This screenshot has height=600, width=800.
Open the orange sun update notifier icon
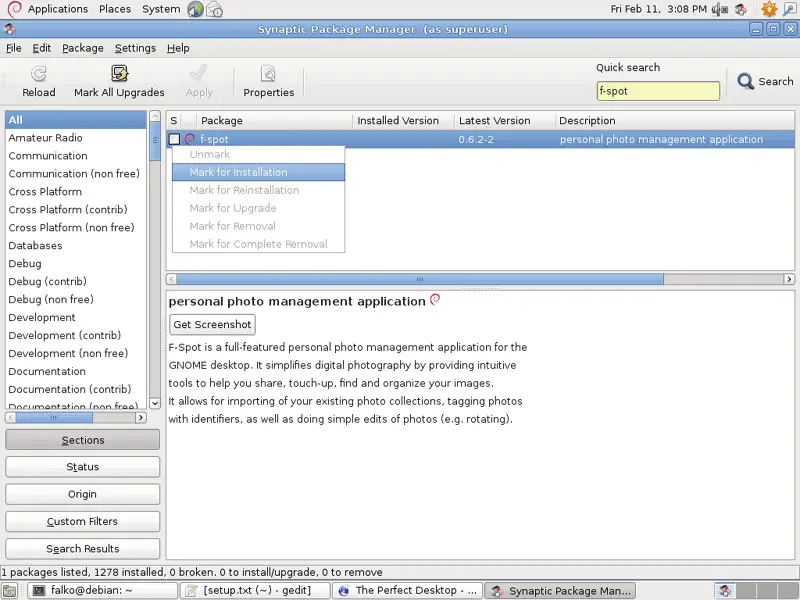[769, 9]
